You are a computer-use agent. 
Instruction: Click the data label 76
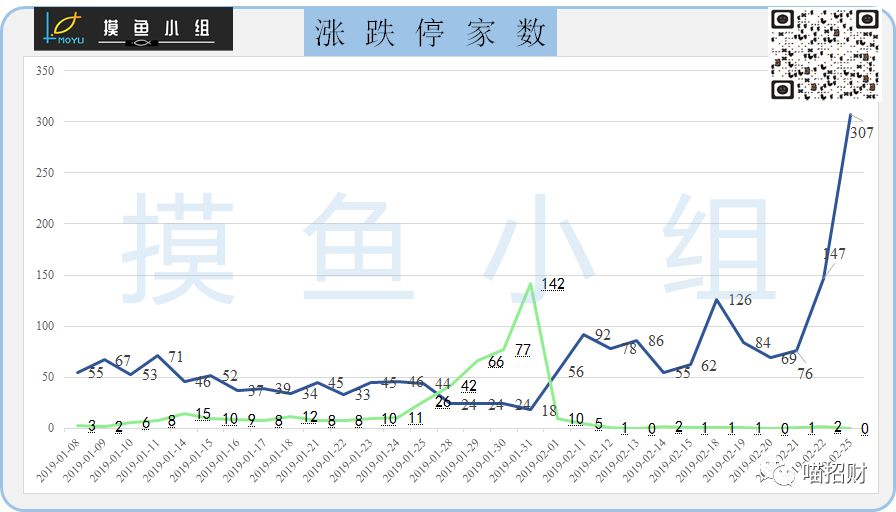805,374
